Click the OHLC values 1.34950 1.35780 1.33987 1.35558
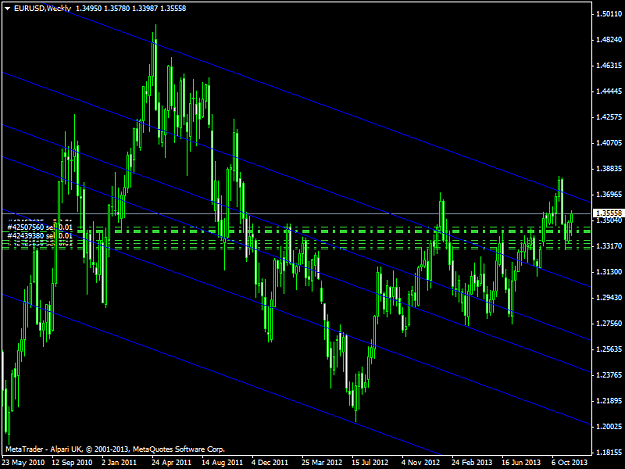The width and height of the screenshot is (625, 469). [131, 8]
